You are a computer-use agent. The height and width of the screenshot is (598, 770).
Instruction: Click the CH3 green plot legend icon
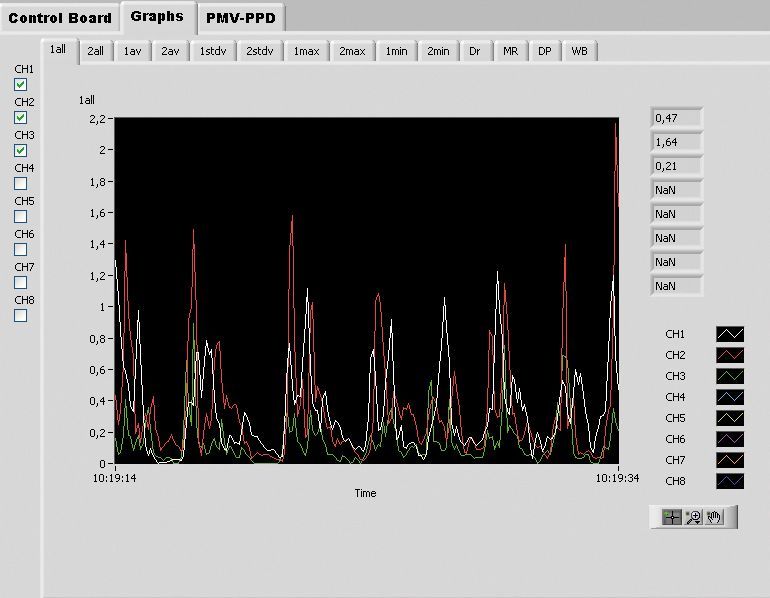click(731, 376)
